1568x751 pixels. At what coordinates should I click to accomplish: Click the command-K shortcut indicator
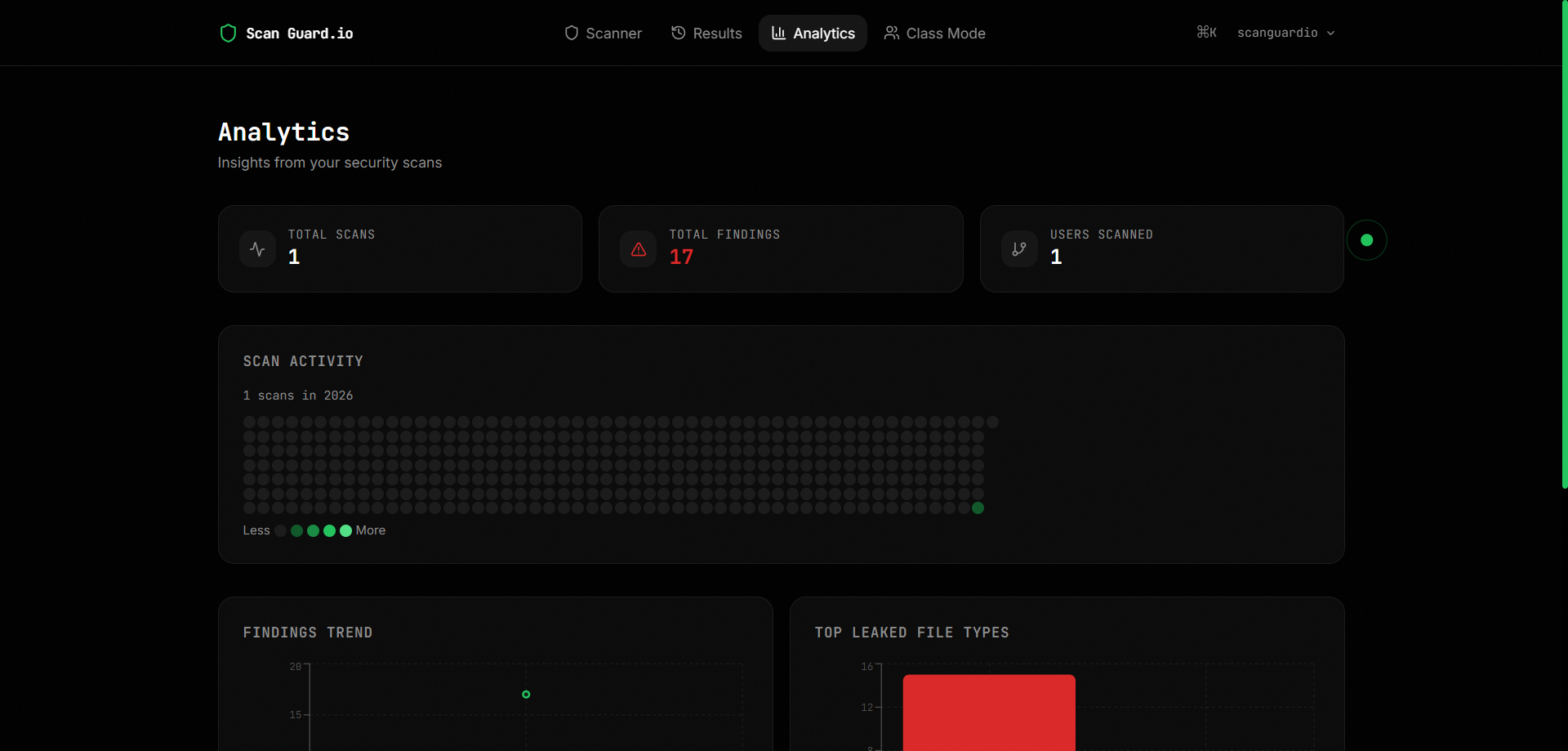click(x=1206, y=32)
